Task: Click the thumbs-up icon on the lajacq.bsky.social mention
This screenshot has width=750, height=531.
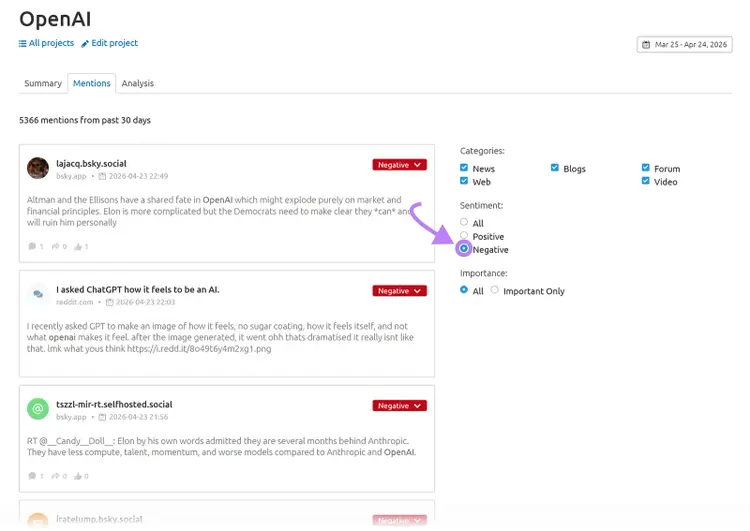Action: click(x=78, y=246)
